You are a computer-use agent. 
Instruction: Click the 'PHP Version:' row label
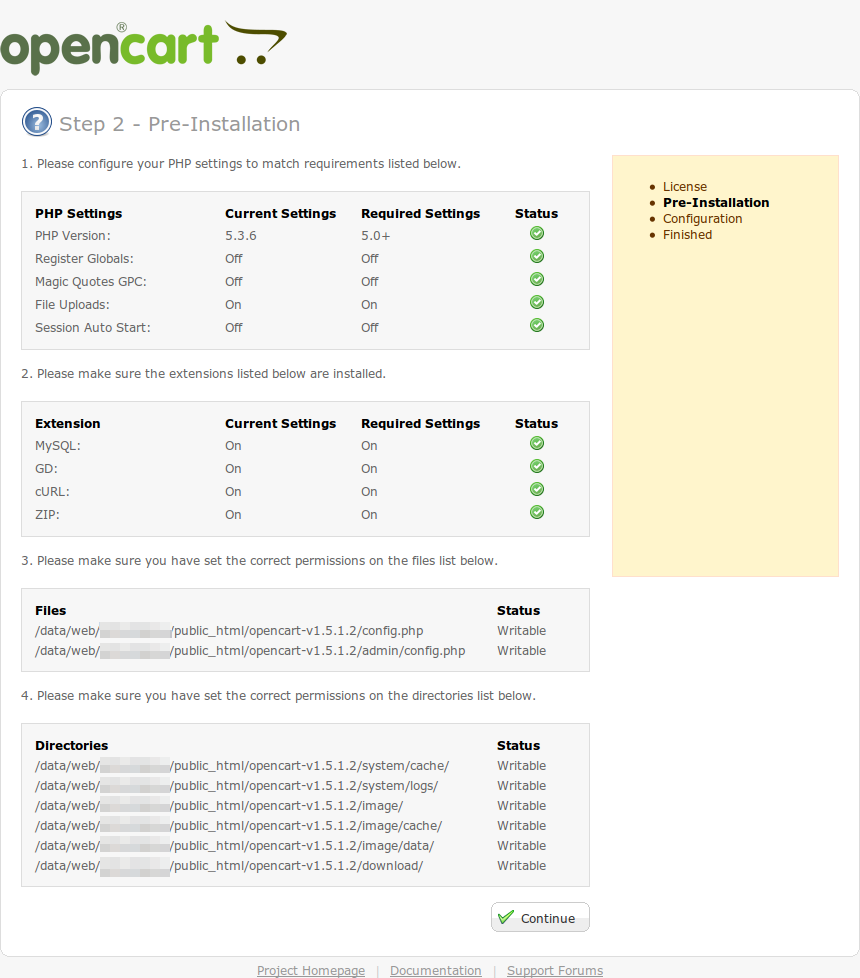[73, 236]
